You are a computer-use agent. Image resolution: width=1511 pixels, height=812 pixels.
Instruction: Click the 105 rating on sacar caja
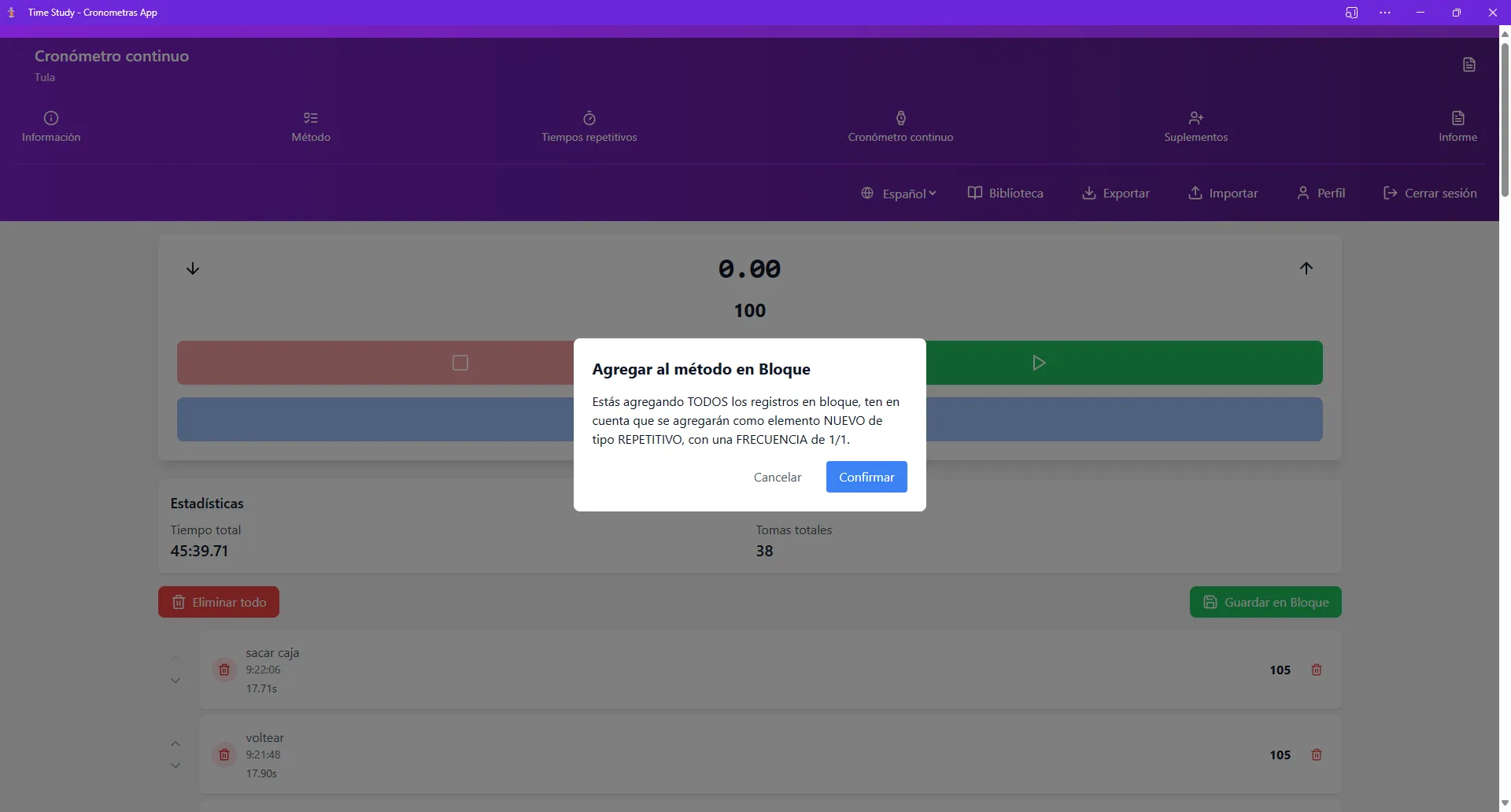(1280, 670)
